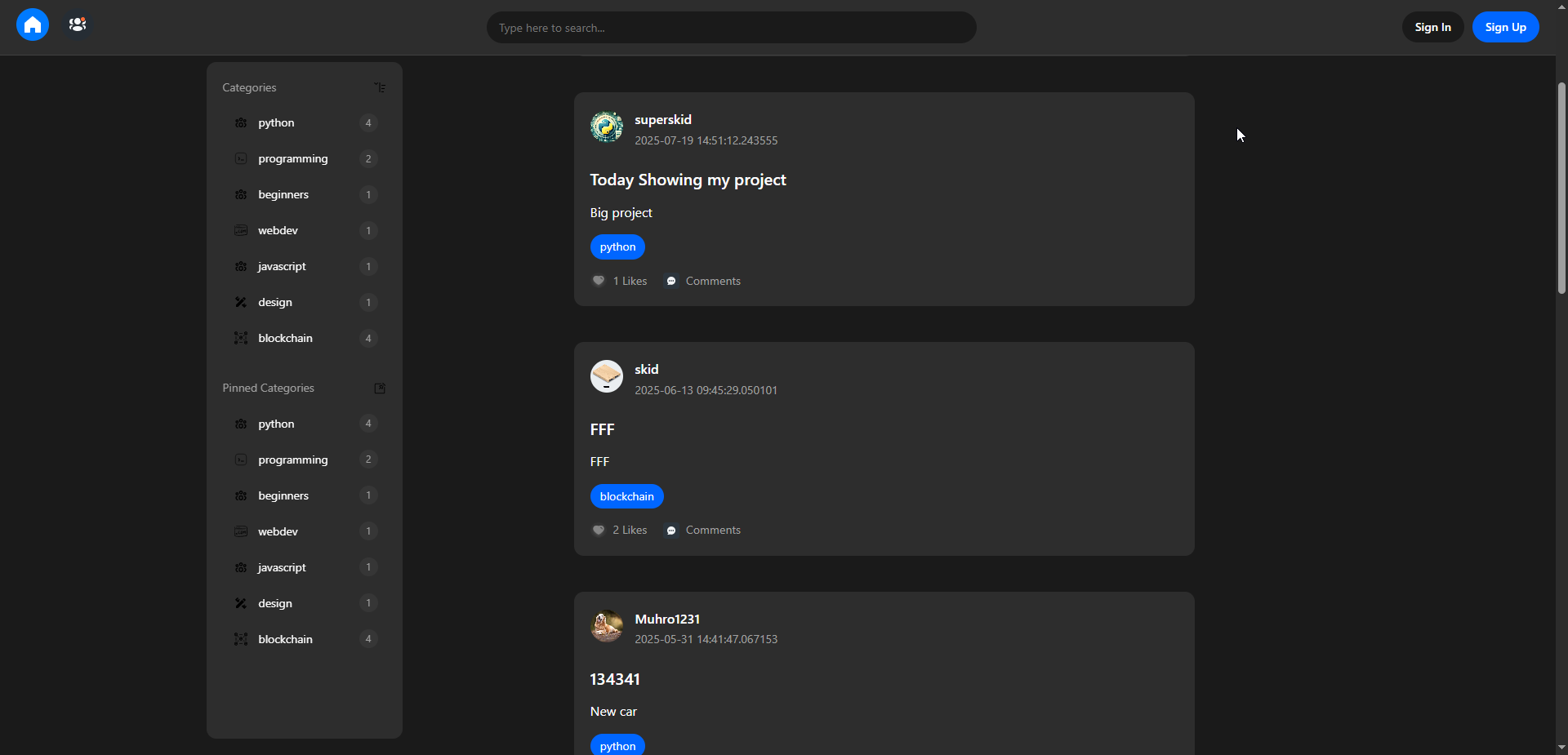
Task: Open comments icon on FFF post
Action: click(671, 531)
